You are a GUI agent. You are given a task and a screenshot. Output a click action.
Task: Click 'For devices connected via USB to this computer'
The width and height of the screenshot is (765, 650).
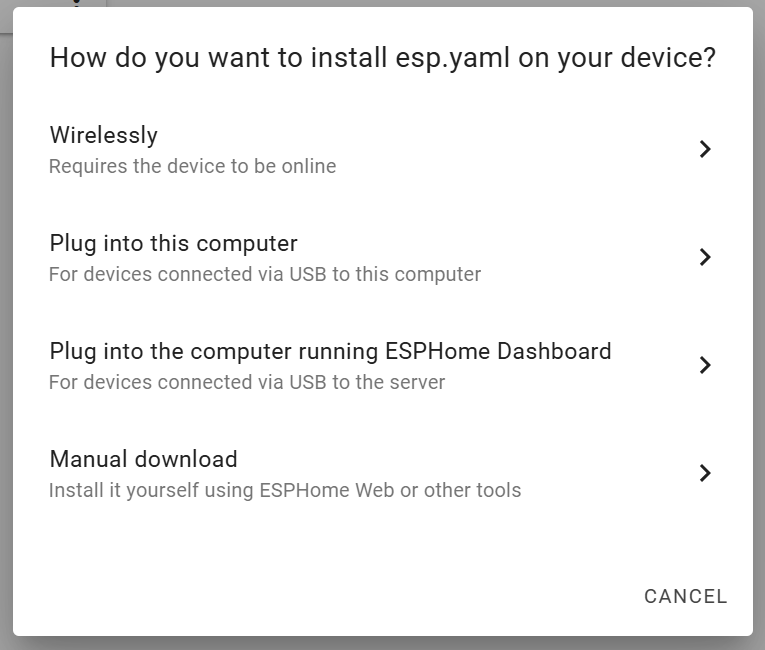(265, 274)
